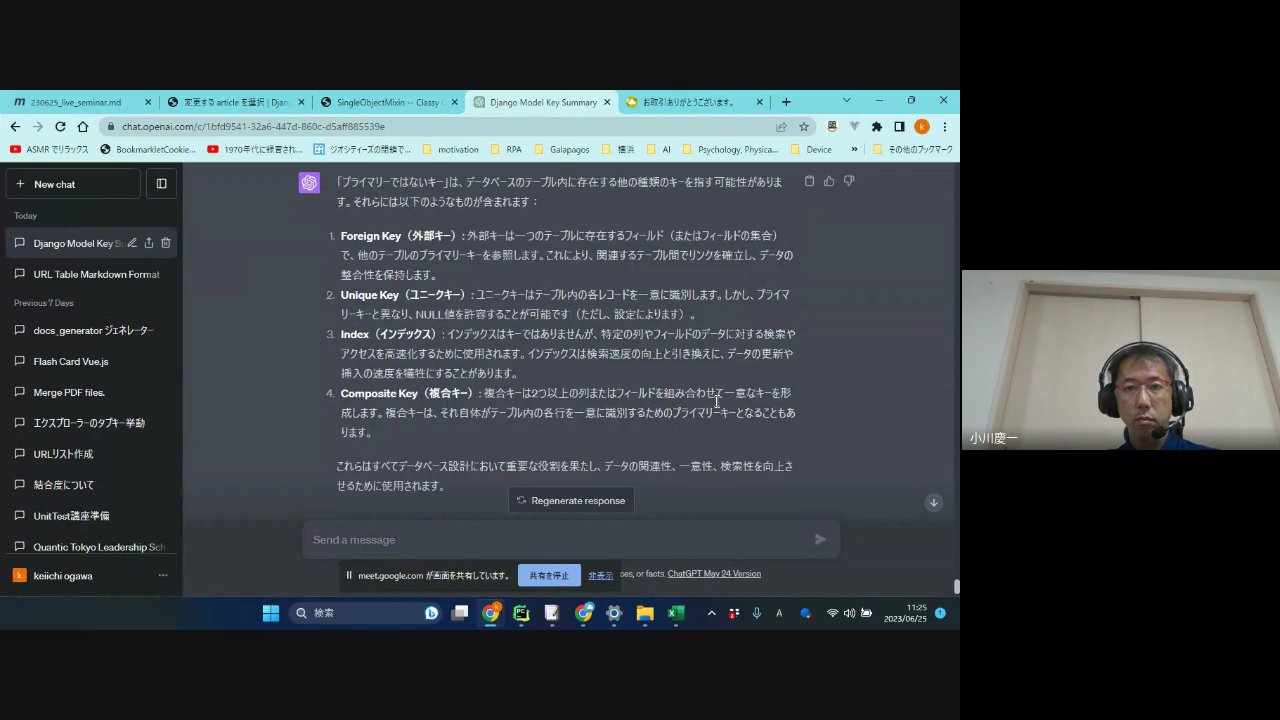Switch to SingleObjectMixin Classy tab
Viewport: 1280px width, 720px height.
[388, 102]
